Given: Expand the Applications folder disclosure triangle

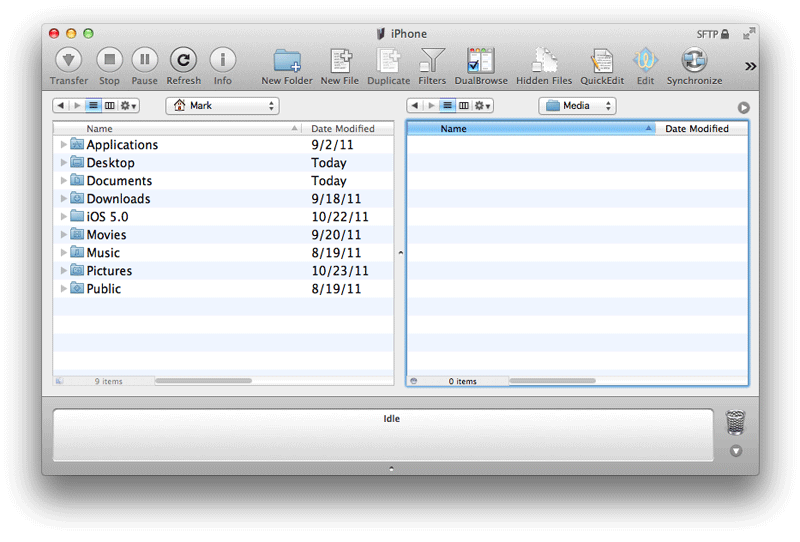Looking at the screenshot, I should click(64, 145).
